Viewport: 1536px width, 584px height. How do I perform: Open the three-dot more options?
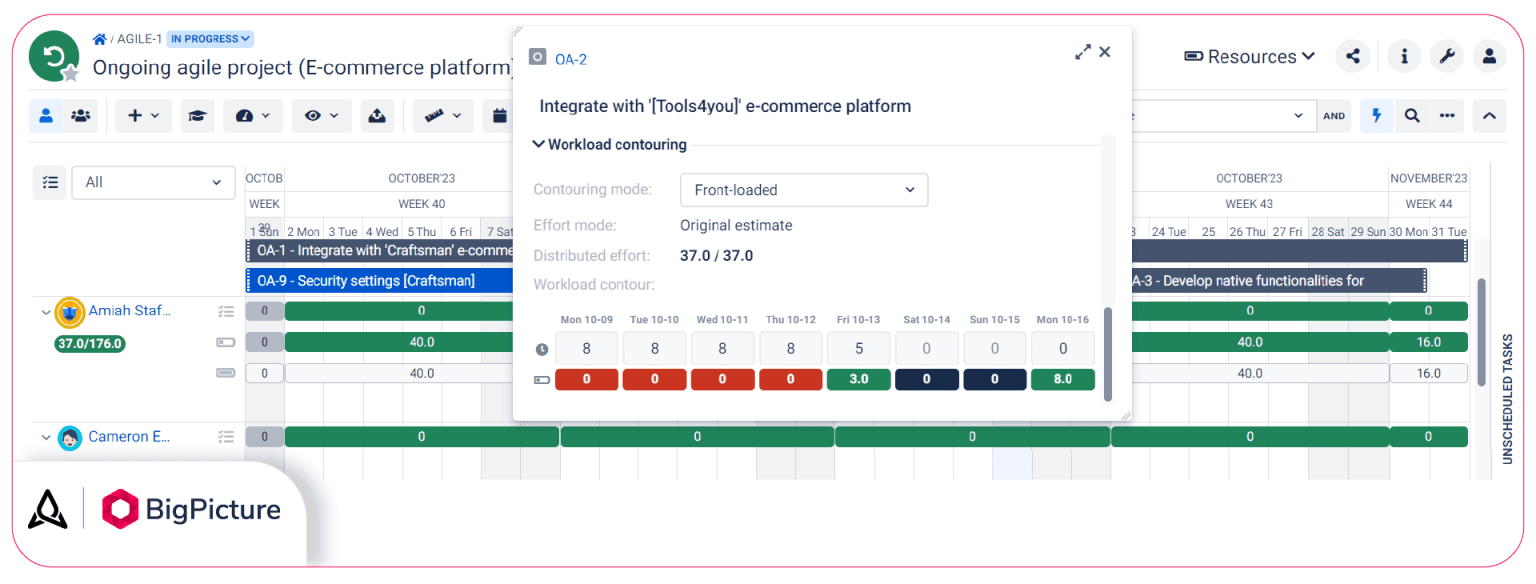1447,116
